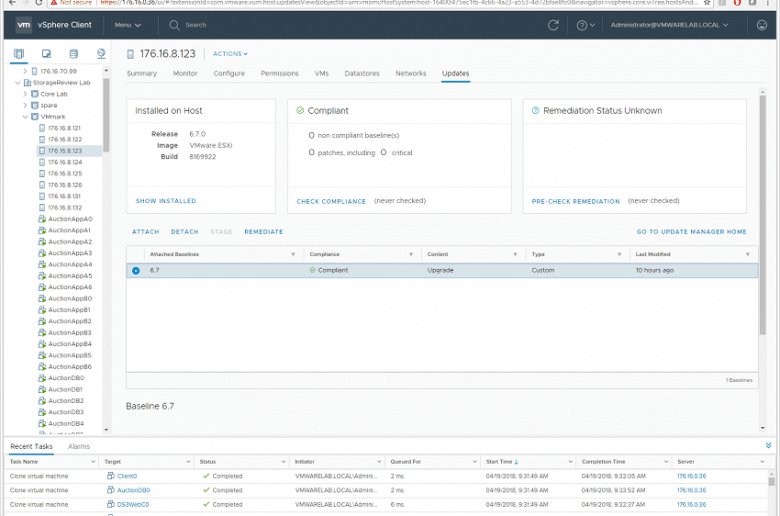
Task: Click the DETACH button
Action: pos(185,232)
